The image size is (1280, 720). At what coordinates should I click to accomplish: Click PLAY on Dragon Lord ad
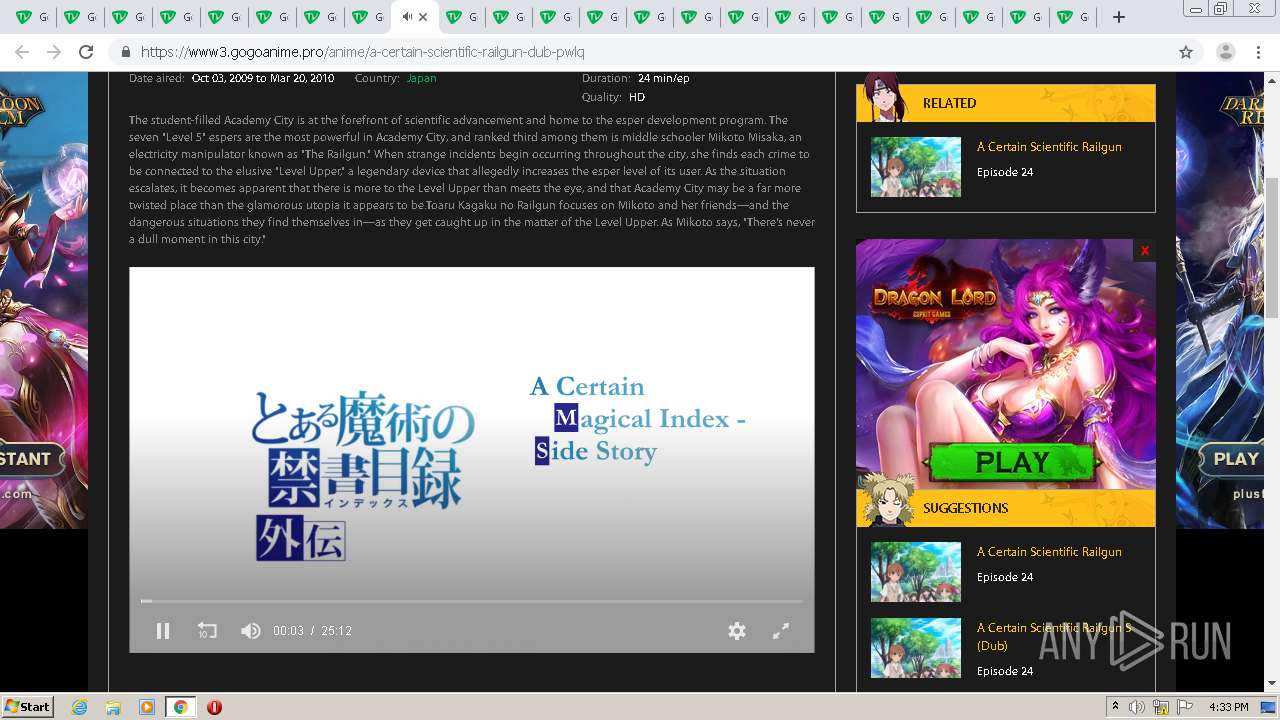pyautogui.click(x=1011, y=463)
